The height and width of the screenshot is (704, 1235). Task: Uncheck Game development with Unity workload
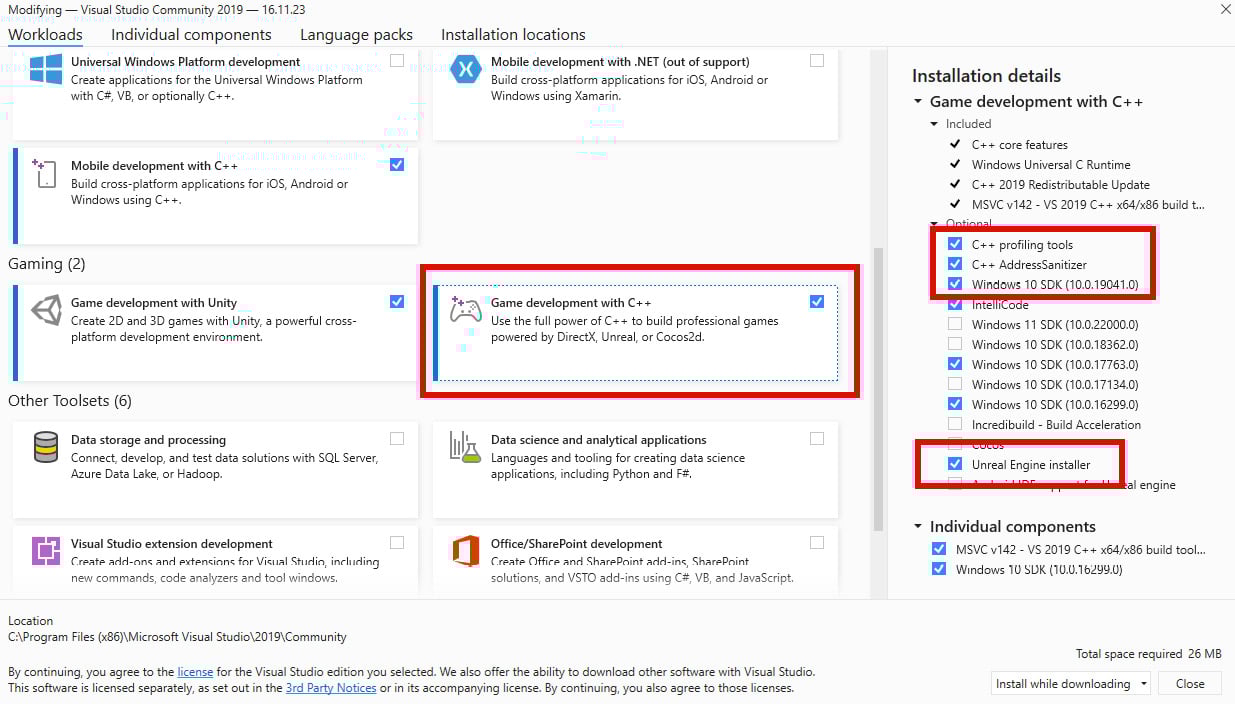[397, 301]
